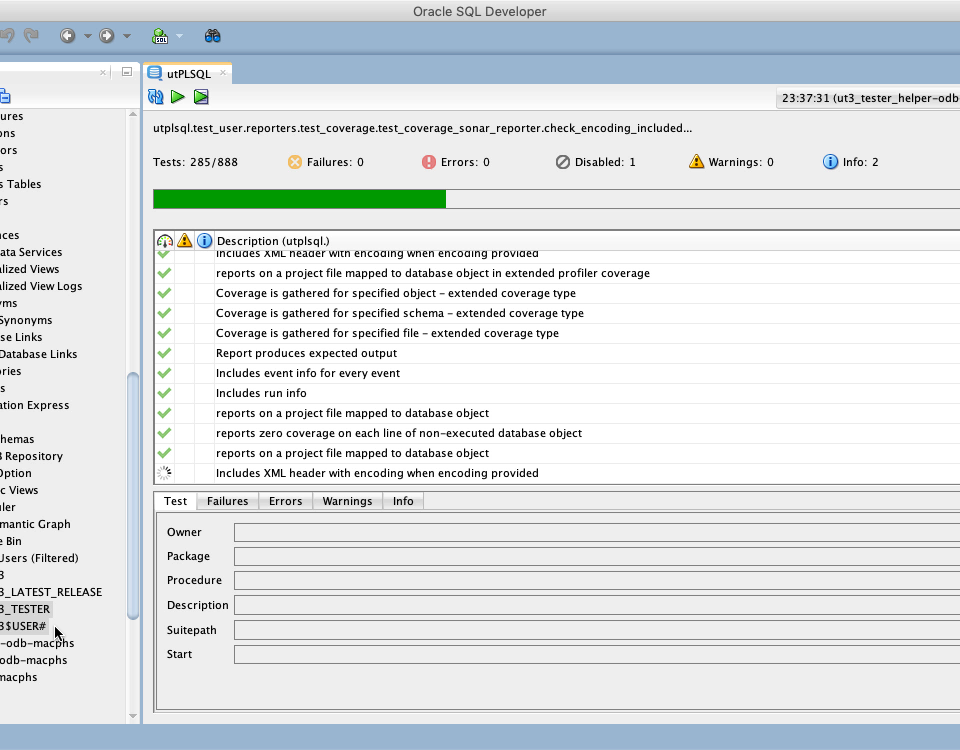Viewport: 960px width, 750px height.
Task: Click the green test progress bar
Action: point(299,199)
